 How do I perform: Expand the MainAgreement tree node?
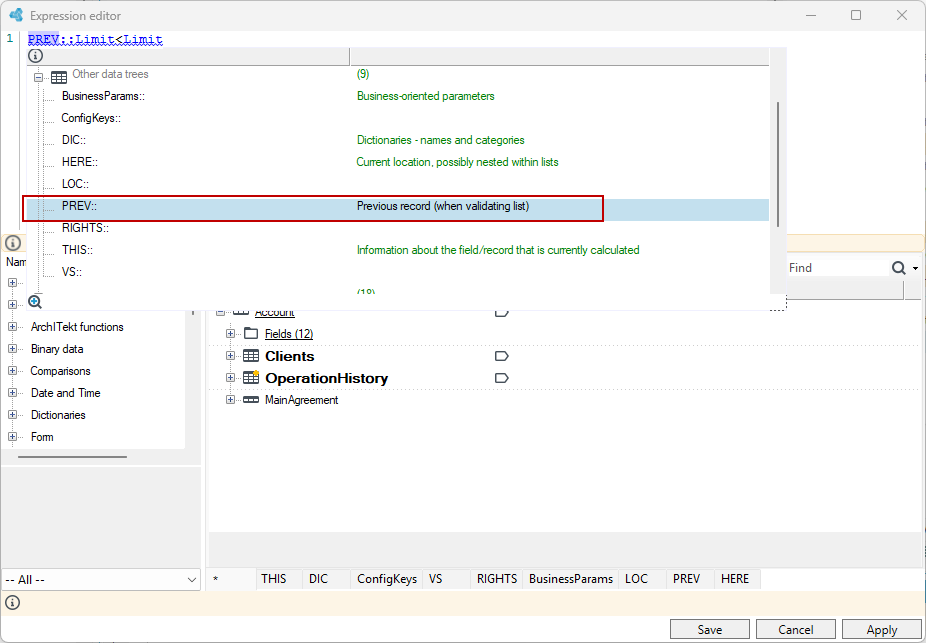231,400
